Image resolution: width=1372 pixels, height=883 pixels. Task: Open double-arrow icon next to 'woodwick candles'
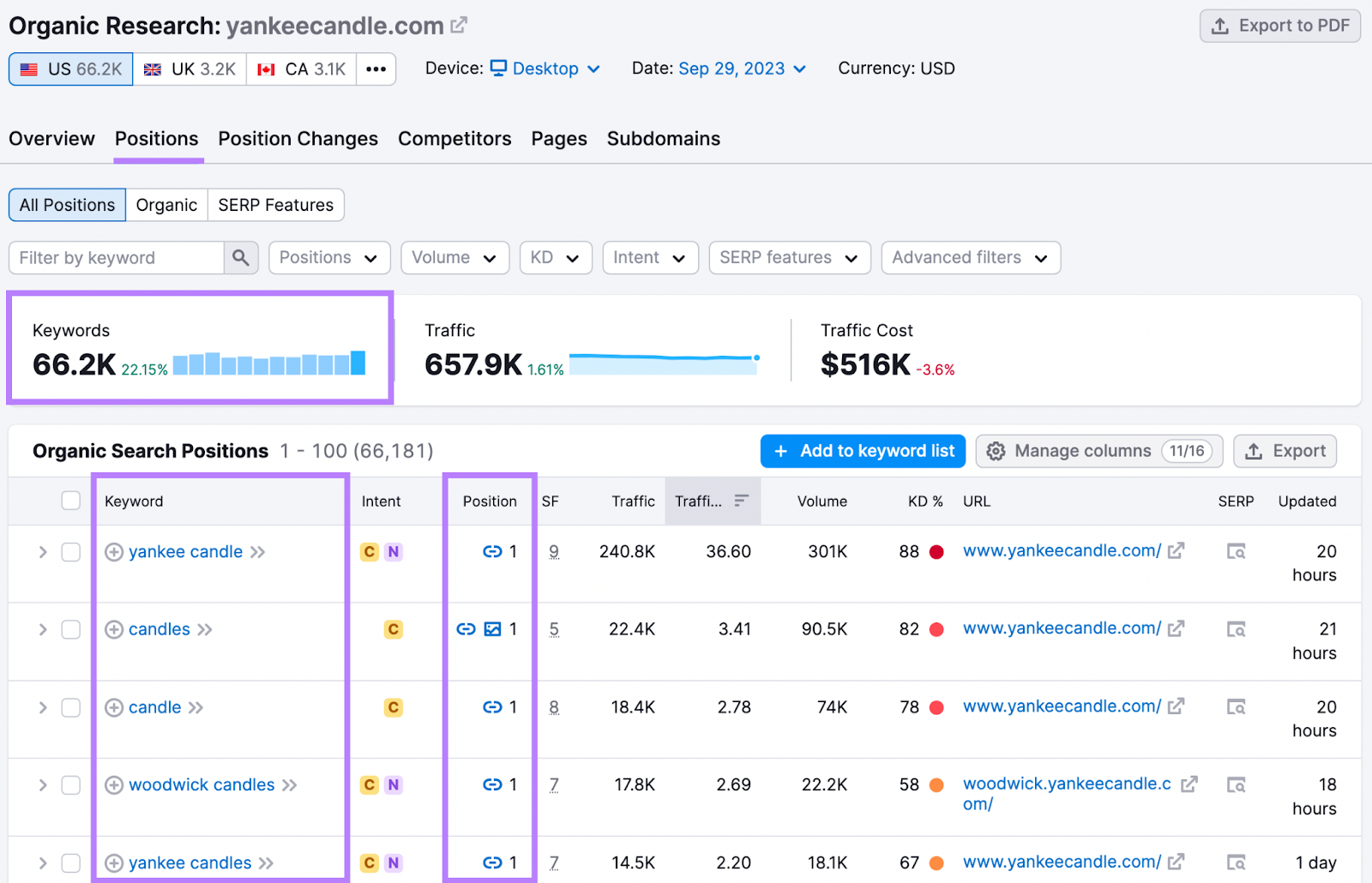coord(290,785)
